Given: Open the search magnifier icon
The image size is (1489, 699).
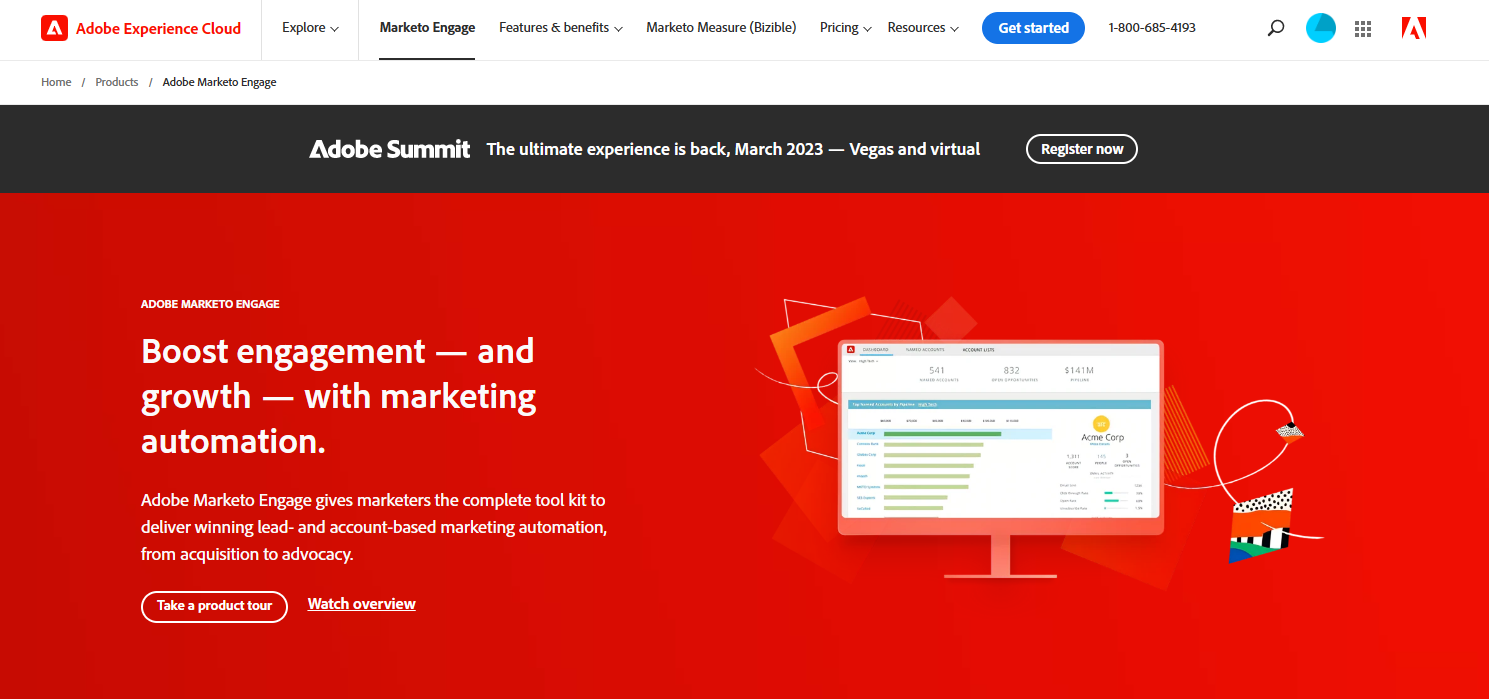Looking at the screenshot, I should click(1275, 28).
